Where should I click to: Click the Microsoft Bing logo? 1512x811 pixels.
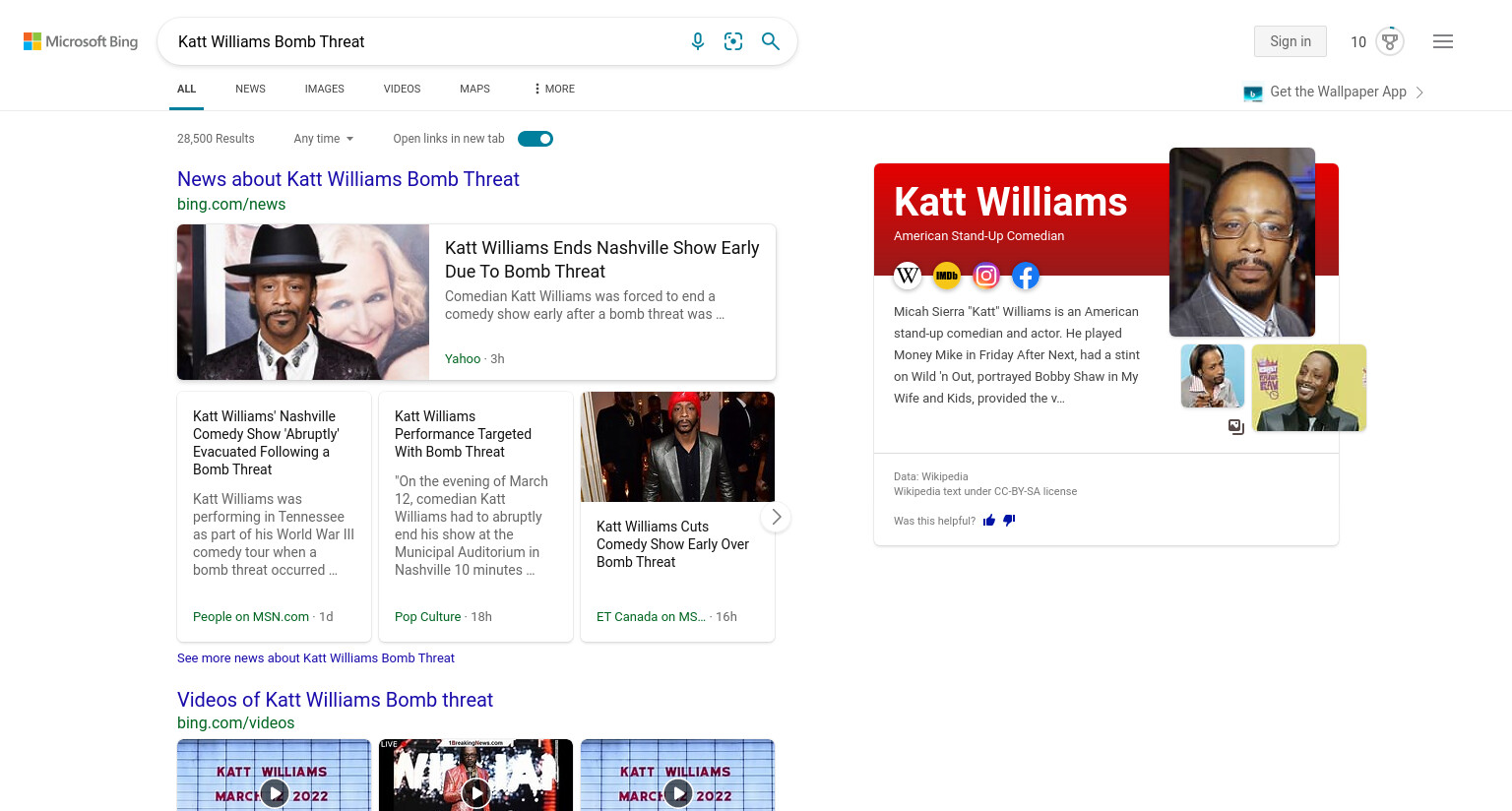pyautogui.click(x=81, y=41)
